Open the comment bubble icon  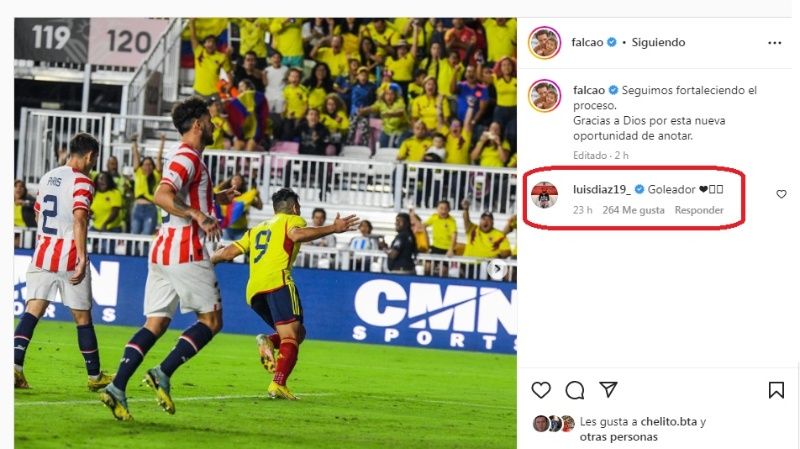point(574,390)
